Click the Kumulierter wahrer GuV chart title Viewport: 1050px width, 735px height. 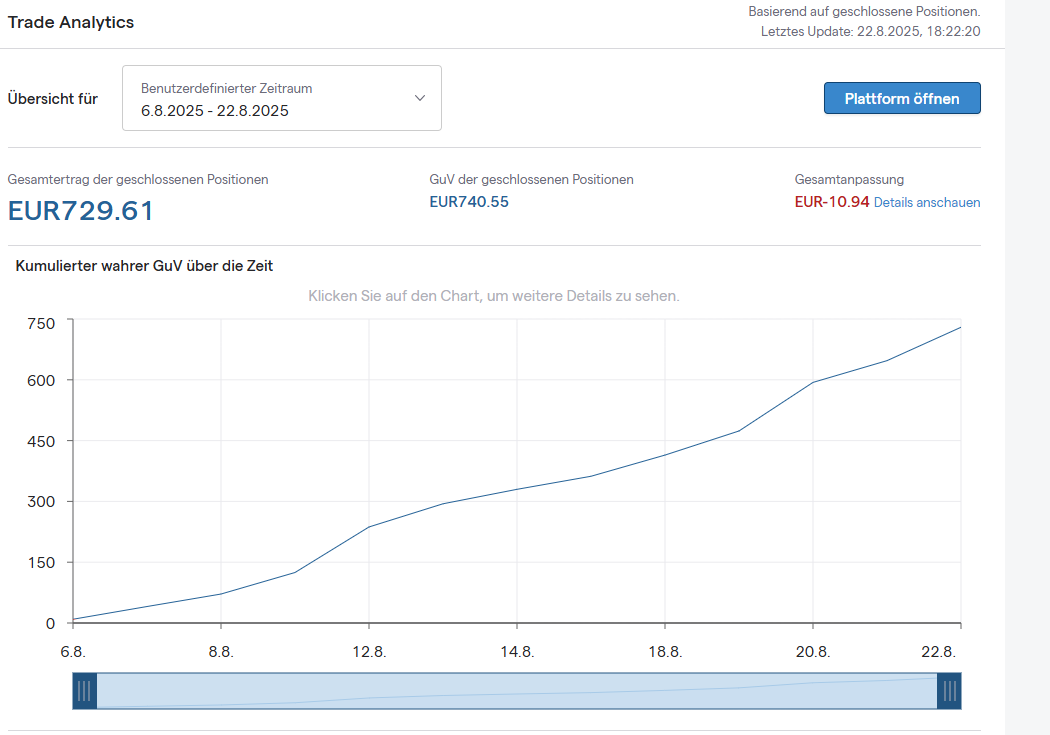click(x=144, y=266)
